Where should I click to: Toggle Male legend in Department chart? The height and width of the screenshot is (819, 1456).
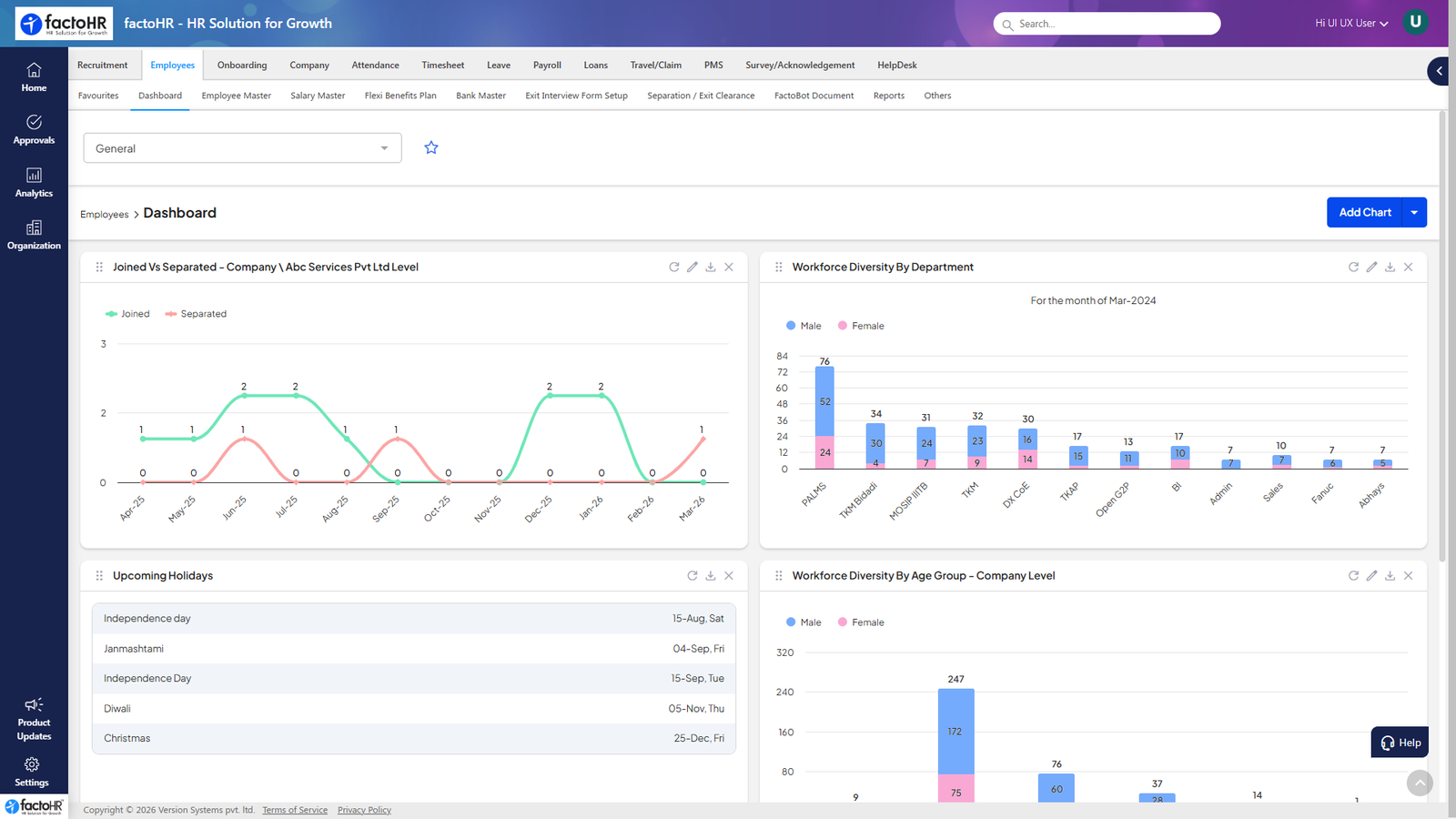click(x=804, y=326)
